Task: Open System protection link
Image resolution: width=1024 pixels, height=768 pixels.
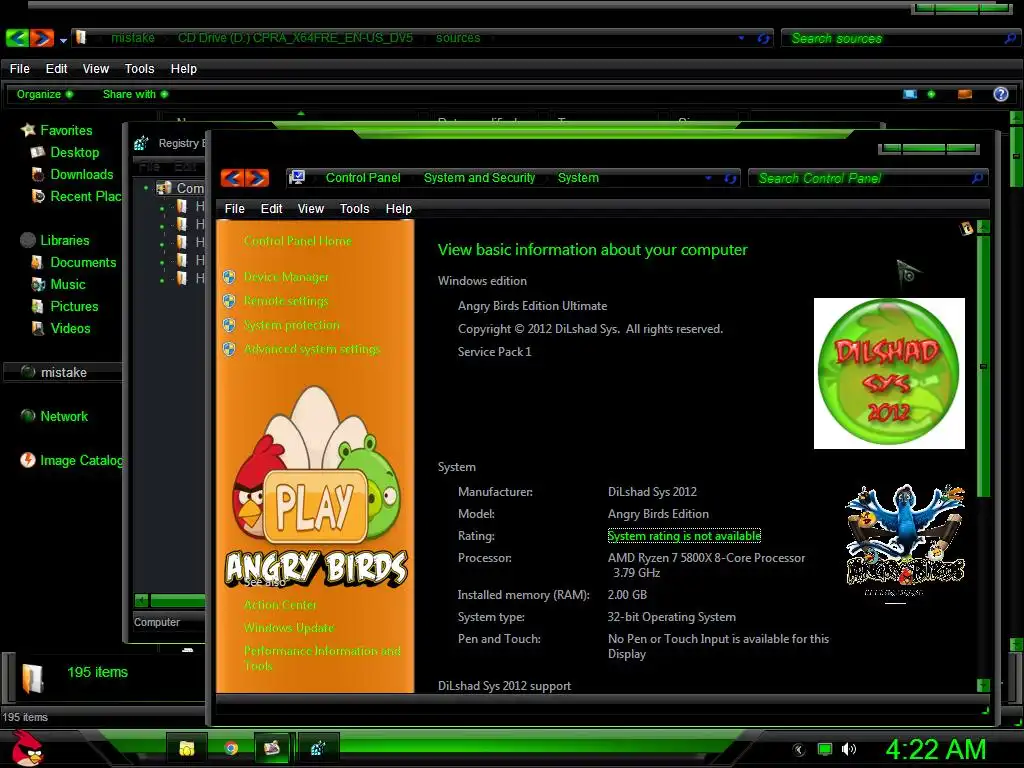Action: tap(291, 325)
